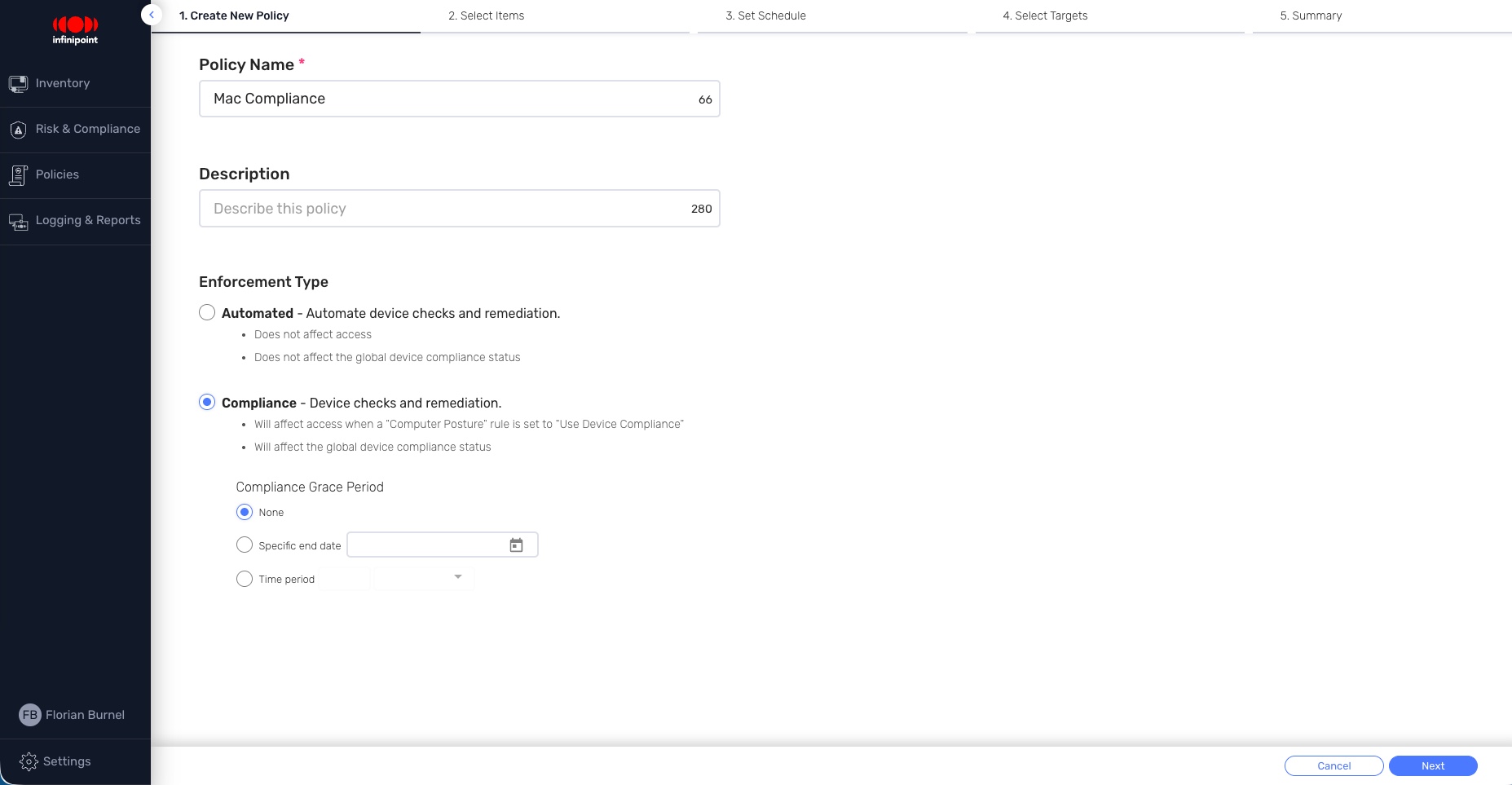1512x785 pixels.
Task: Click the Risk & Compliance shield icon
Action: (18, 130)
